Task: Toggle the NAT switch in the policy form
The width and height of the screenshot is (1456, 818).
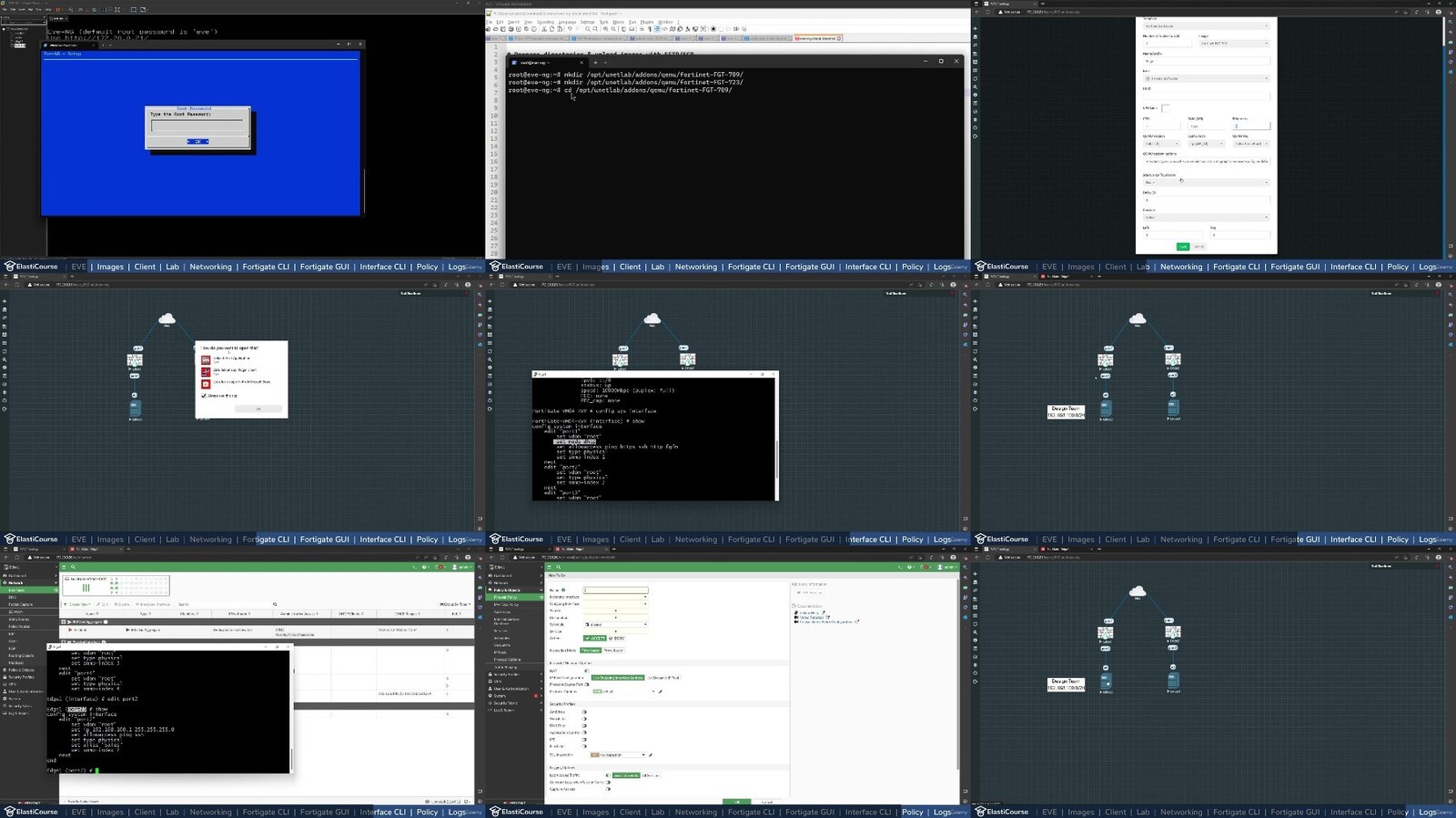Action: (585, 671)
